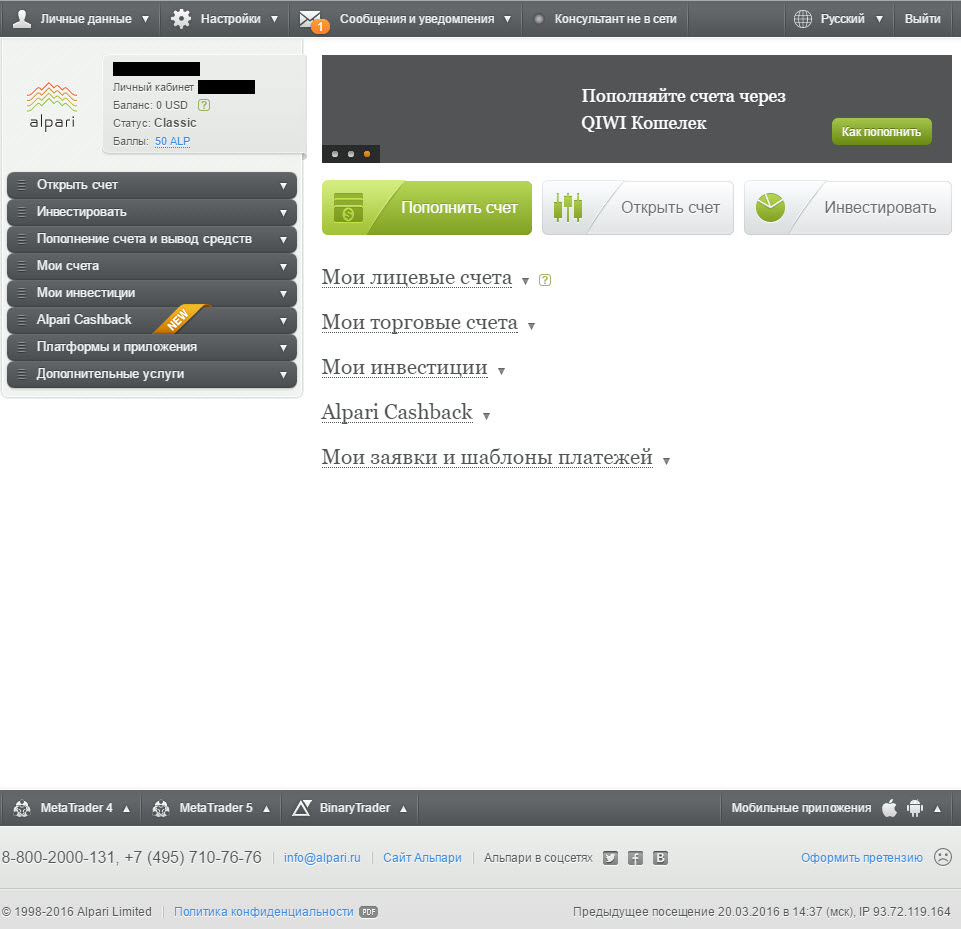Open the Русский language dropdown arrow
This screenshot has height=929, width=961.
coord(879,19)
